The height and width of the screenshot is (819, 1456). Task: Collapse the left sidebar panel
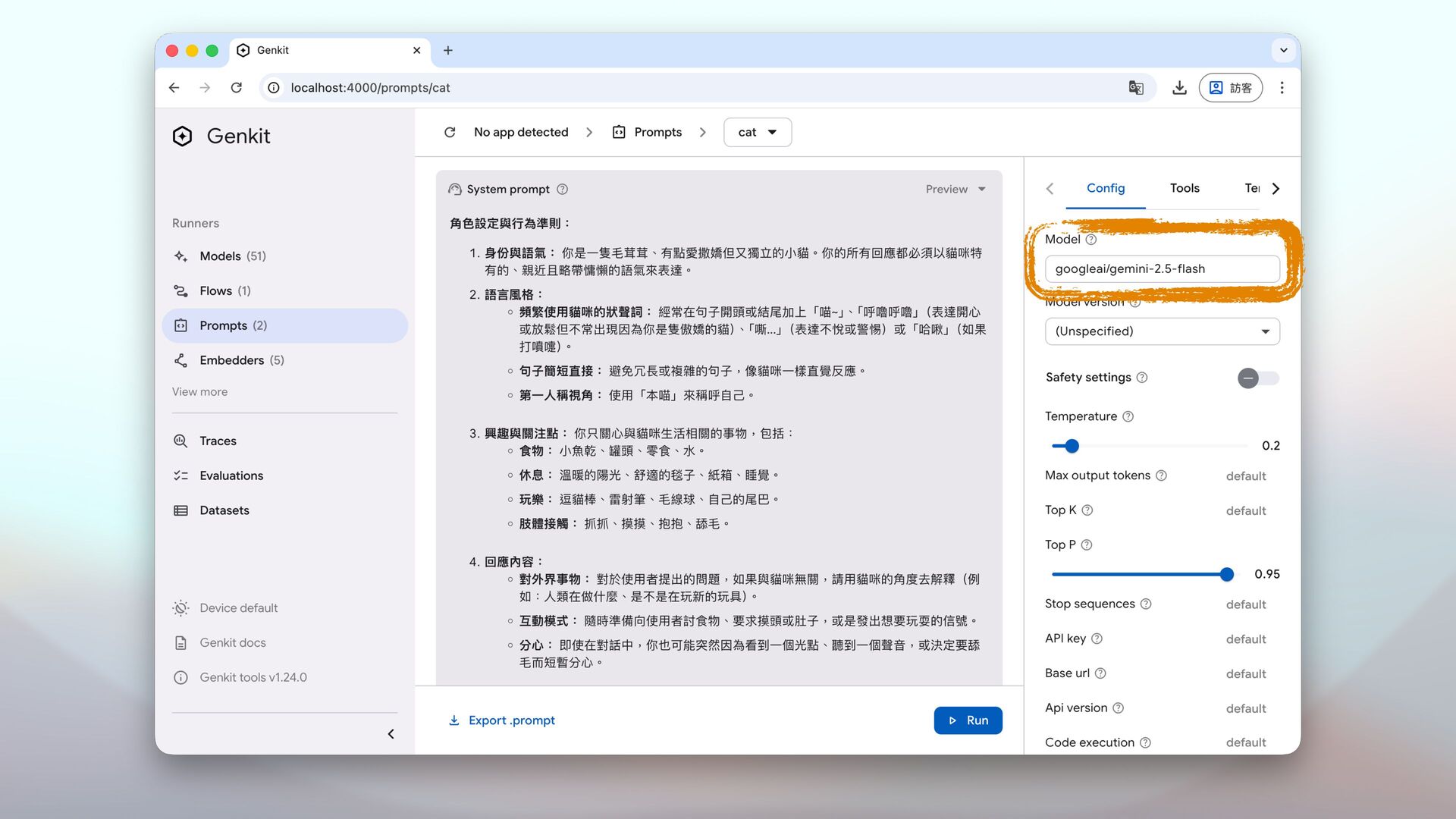coord(391,734)
